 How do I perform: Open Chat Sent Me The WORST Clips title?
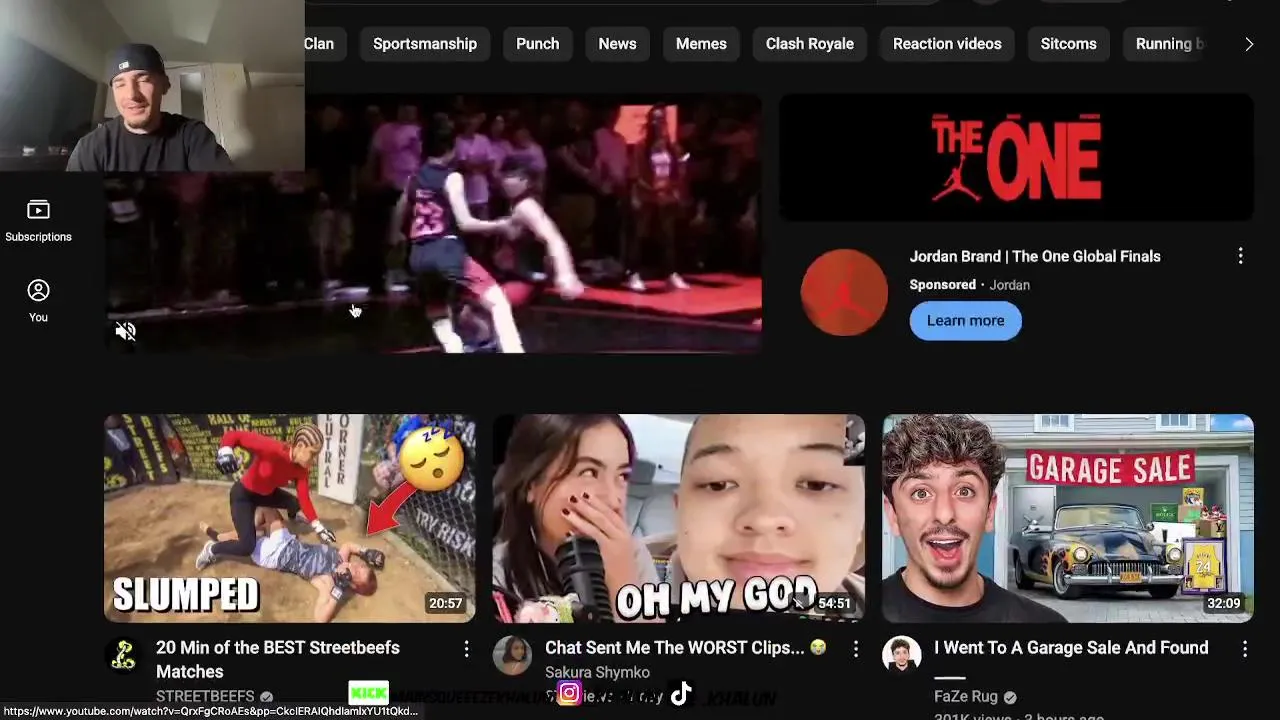[x=685, y=648]
